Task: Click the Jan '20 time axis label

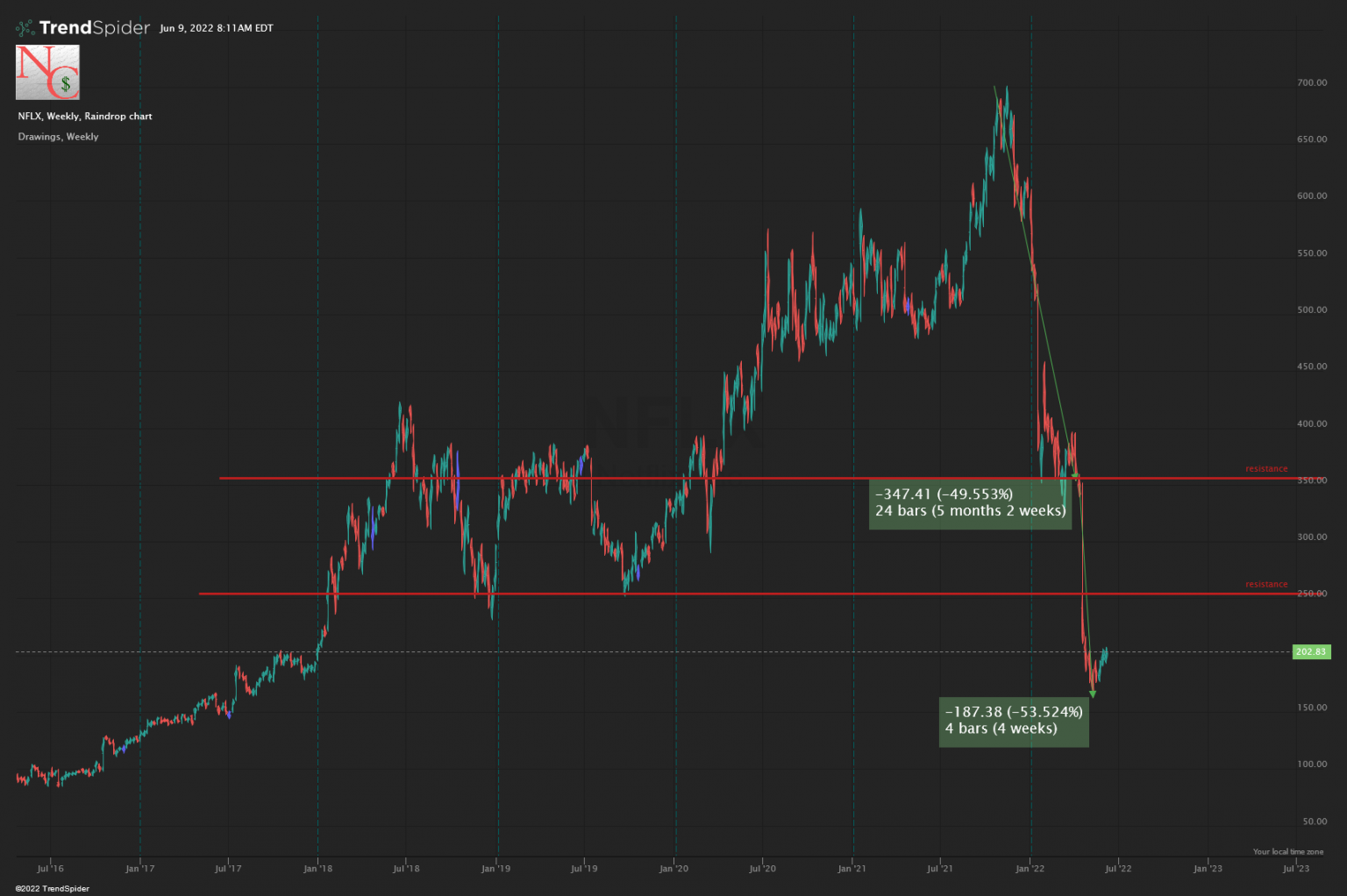Action: coord(673,869)
